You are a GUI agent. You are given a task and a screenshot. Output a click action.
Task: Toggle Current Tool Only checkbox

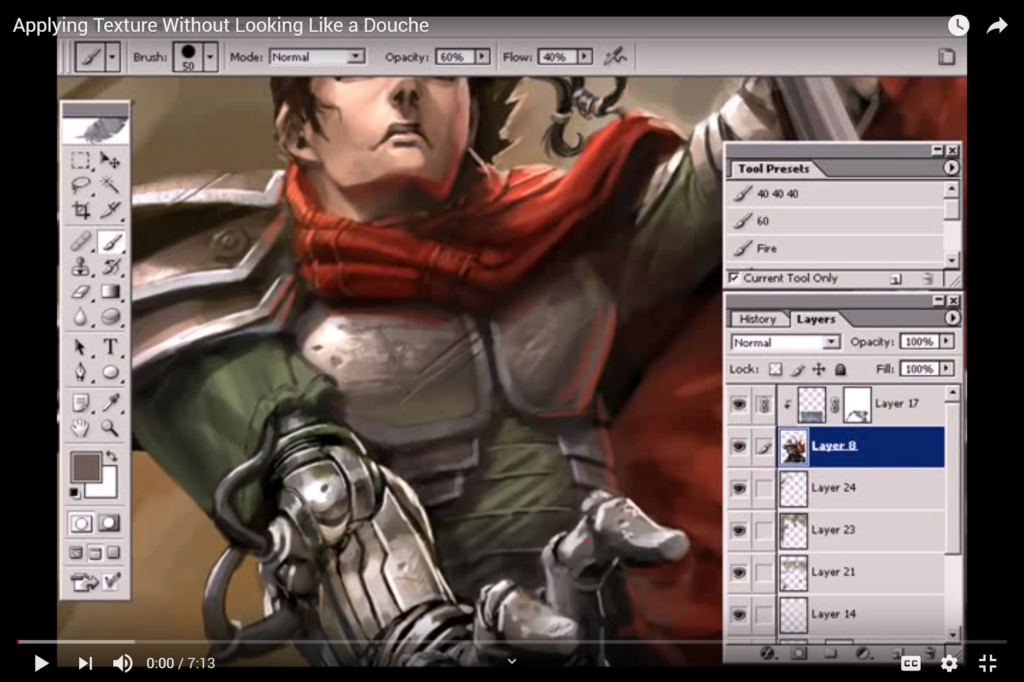(x=734, y=278)
